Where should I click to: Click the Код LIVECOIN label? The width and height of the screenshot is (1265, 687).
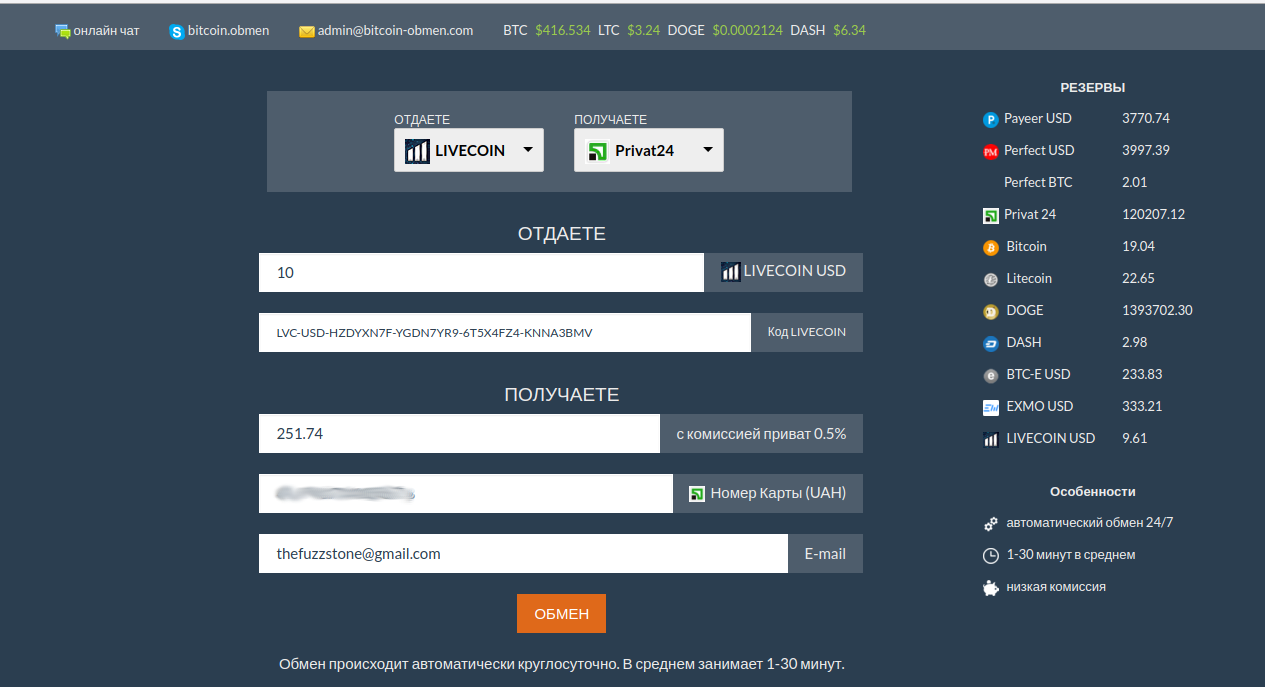pos(807,333)
